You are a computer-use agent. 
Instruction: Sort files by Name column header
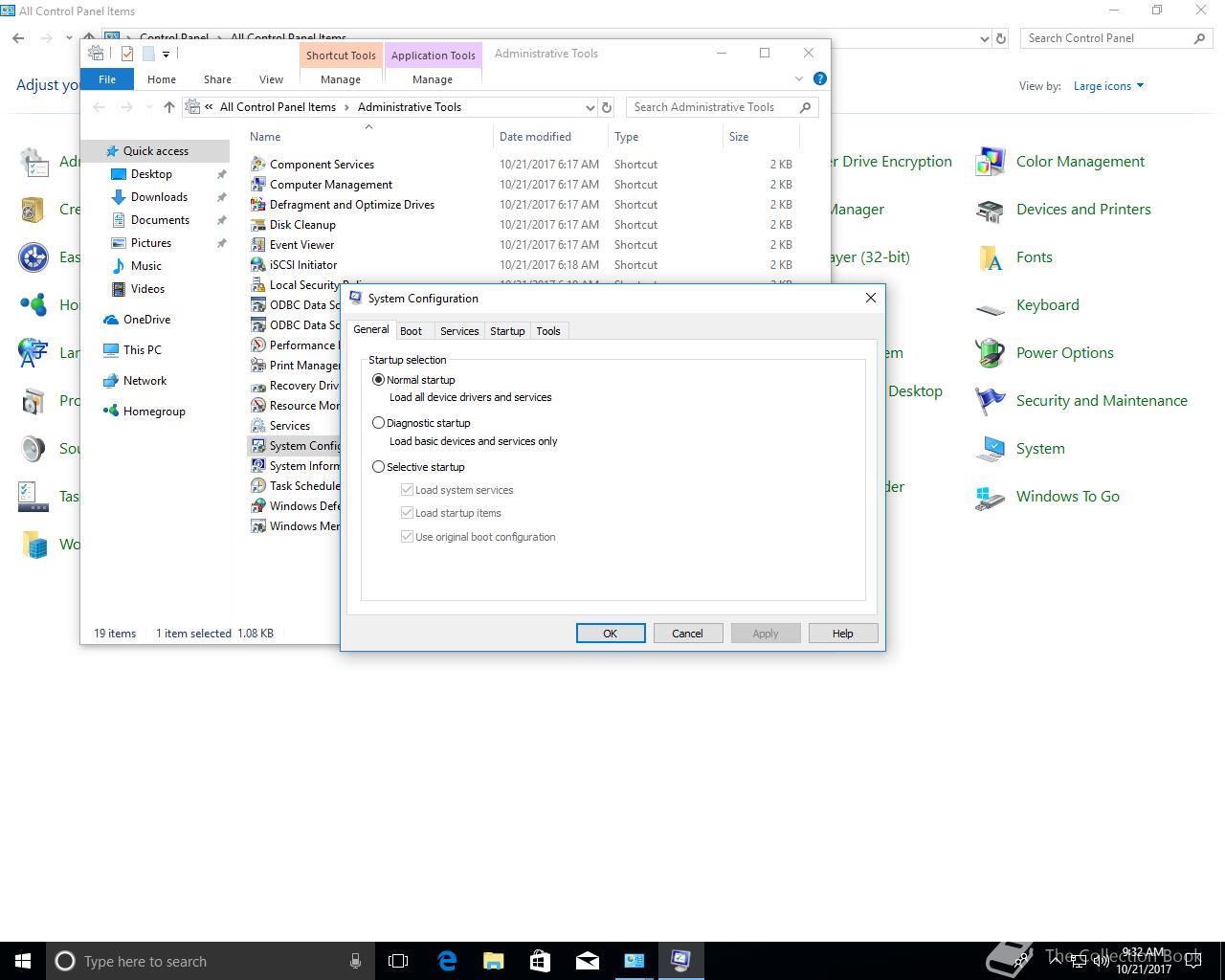point(368,137)
